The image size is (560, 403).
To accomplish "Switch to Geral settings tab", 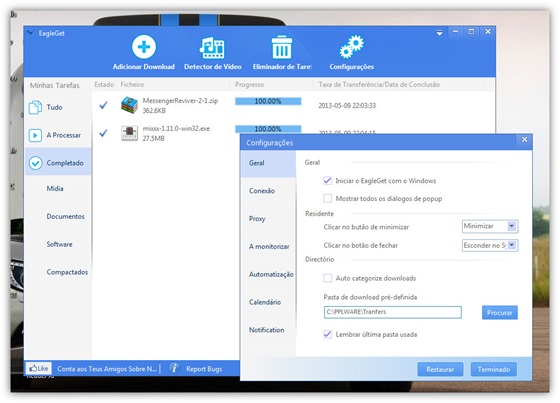I will click(268, 163).
